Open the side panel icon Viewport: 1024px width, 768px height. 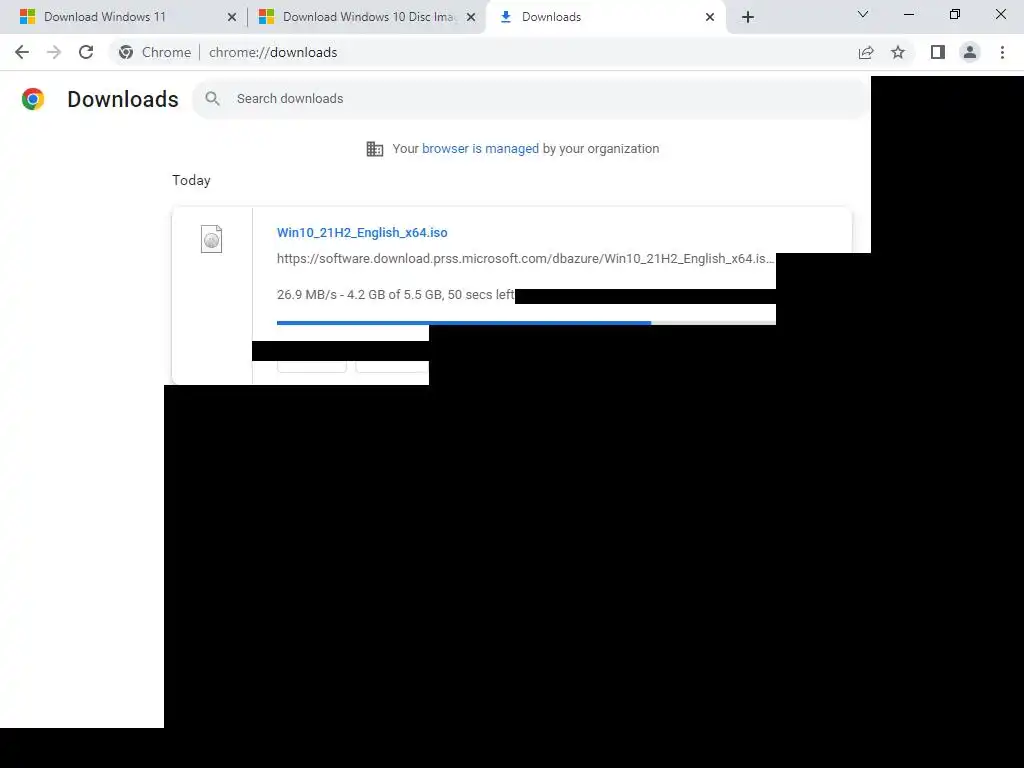click(x=938, y=52)
